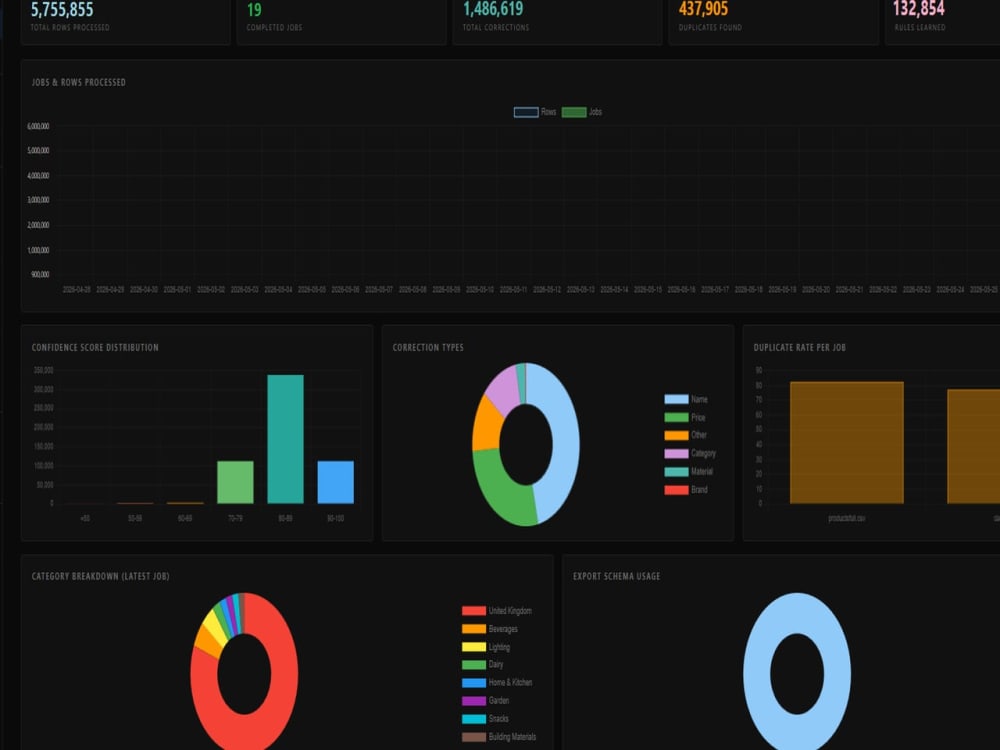Click the Jobs & Rows Processed heading

coord(78,82)
